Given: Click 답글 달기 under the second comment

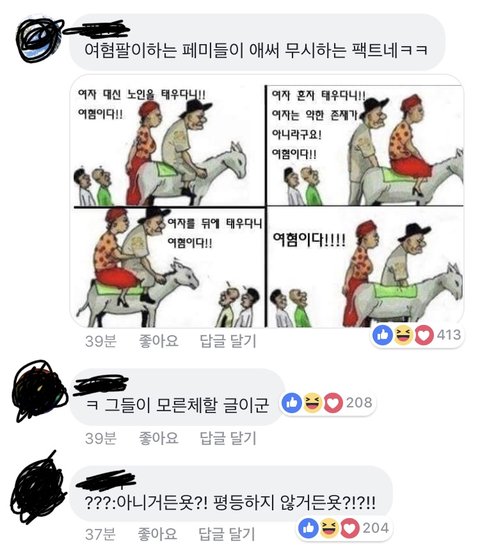Looking at the screenshot, I should pyautogui.click(x=228, y=438).
